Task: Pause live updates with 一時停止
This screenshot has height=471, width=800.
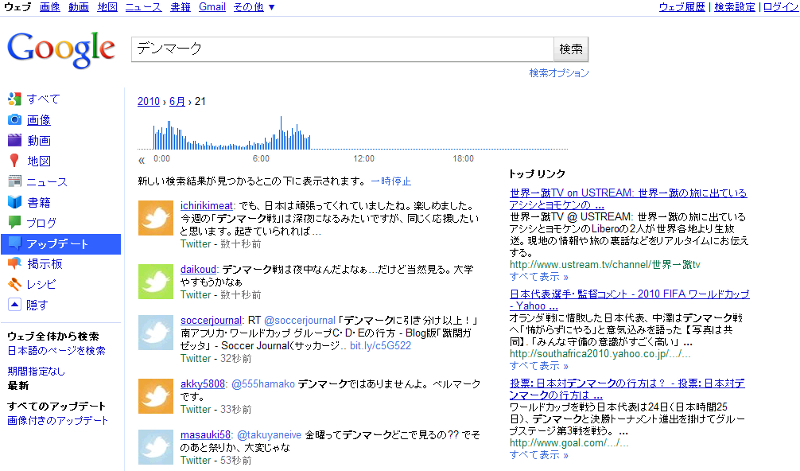Action: click(391, 181)
